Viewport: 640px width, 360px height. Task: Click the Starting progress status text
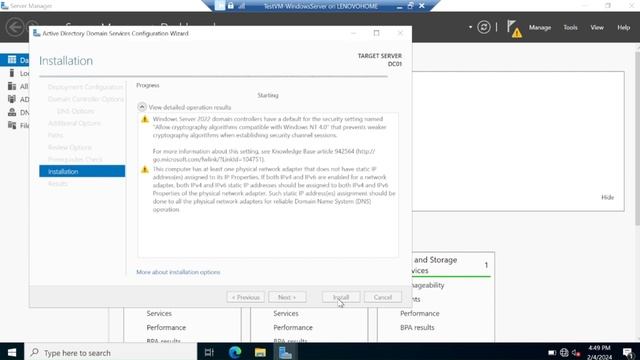[x=268, y=95]
